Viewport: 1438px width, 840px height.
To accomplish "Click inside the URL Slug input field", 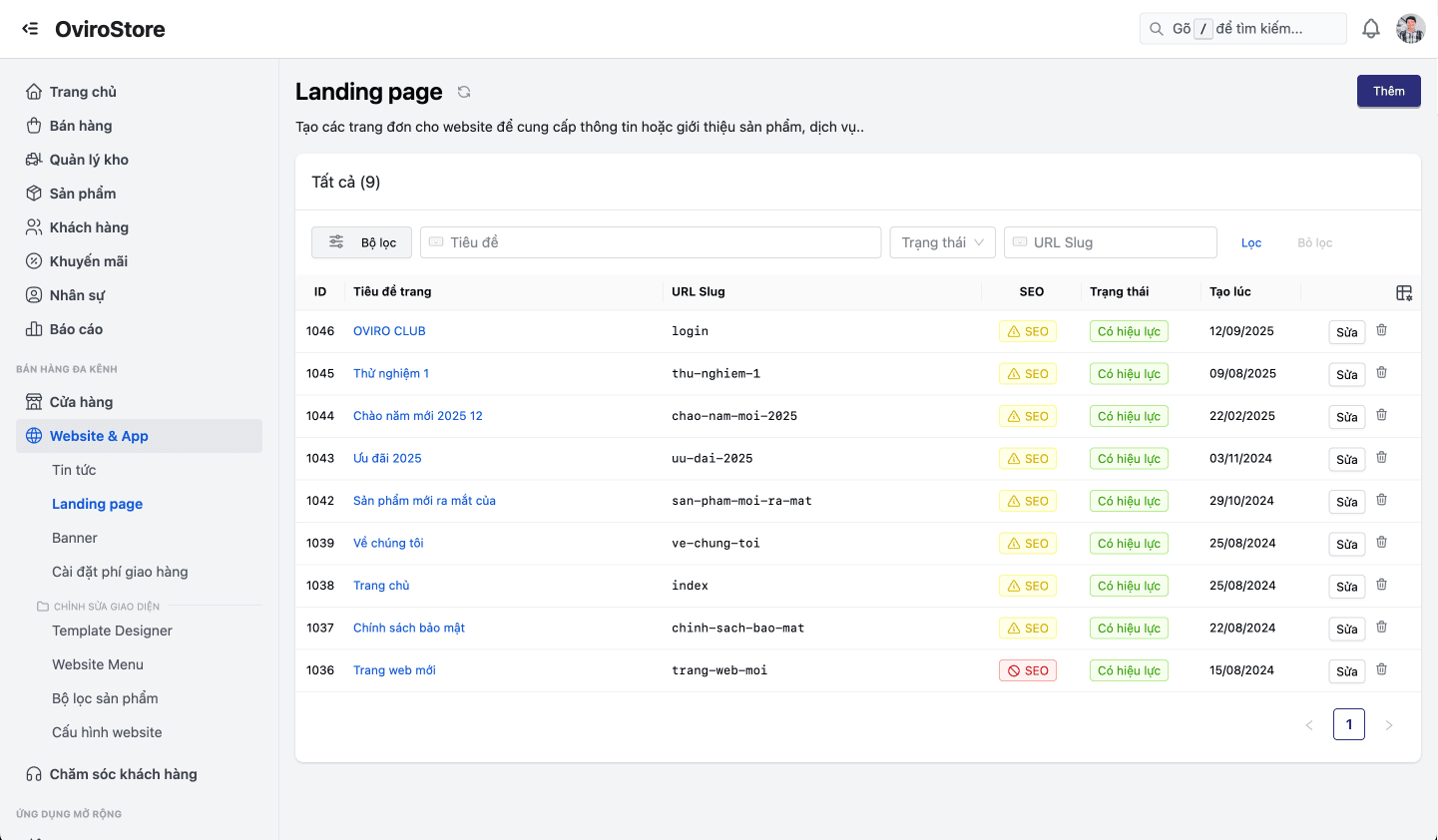I will tap(1110, 242).
